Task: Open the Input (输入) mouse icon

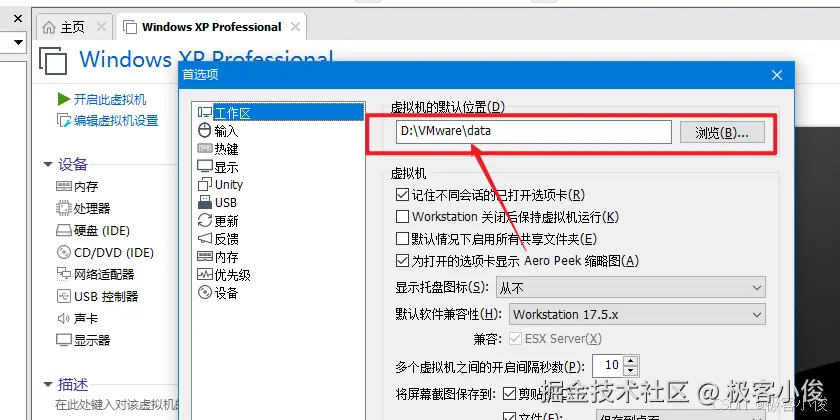Action: click(205, 130)
